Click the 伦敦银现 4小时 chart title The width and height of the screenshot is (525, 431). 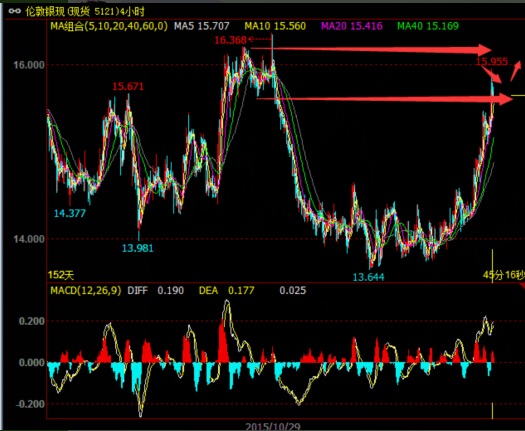pos(85,12)
